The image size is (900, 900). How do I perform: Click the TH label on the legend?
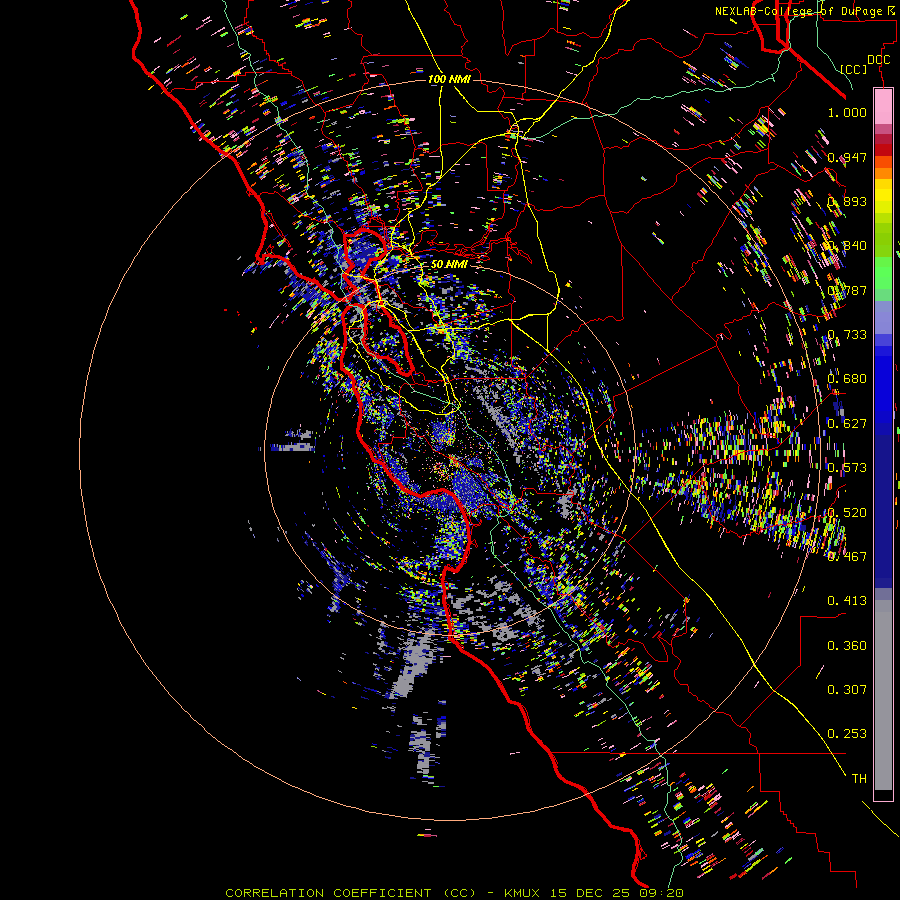click(x=859, y=779)
